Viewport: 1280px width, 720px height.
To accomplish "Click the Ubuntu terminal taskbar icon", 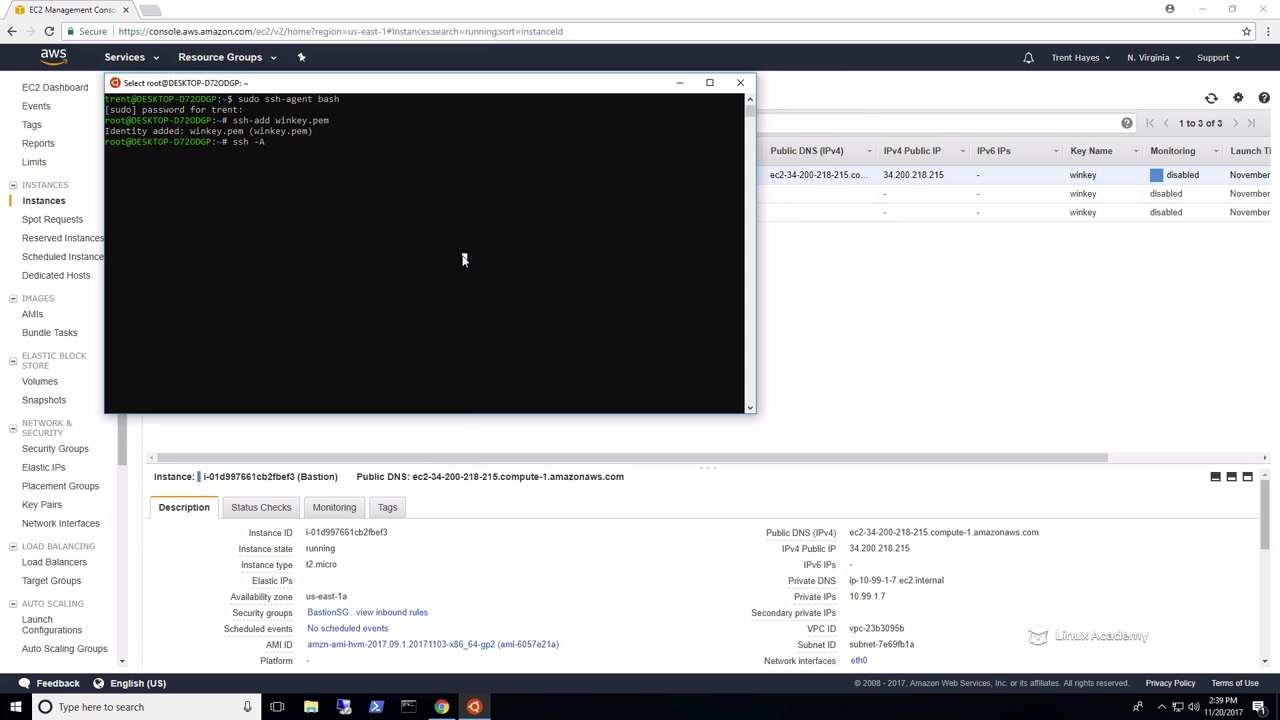I will (474, 707).
